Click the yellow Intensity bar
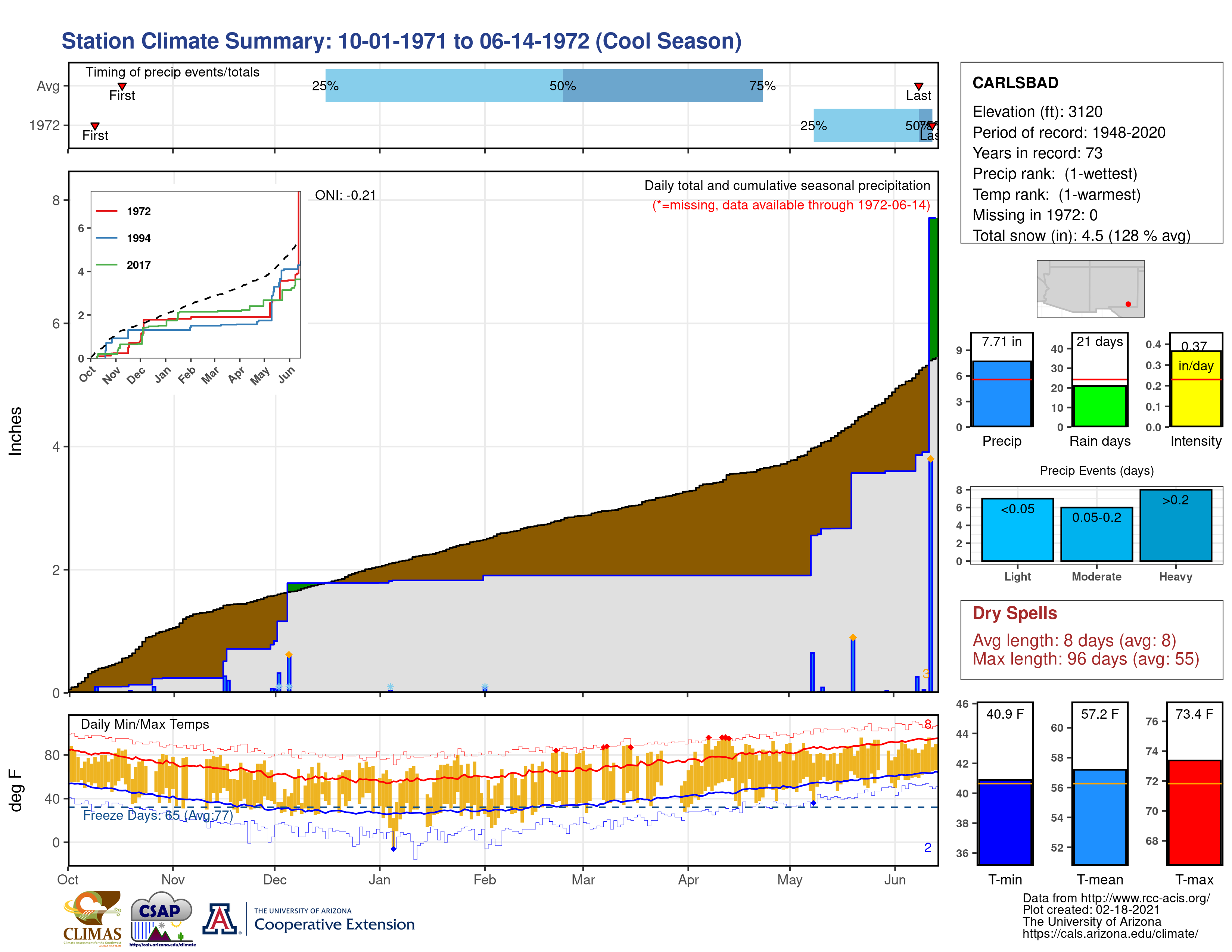This screenshot has height=952, width=1232. point(1195,388)
